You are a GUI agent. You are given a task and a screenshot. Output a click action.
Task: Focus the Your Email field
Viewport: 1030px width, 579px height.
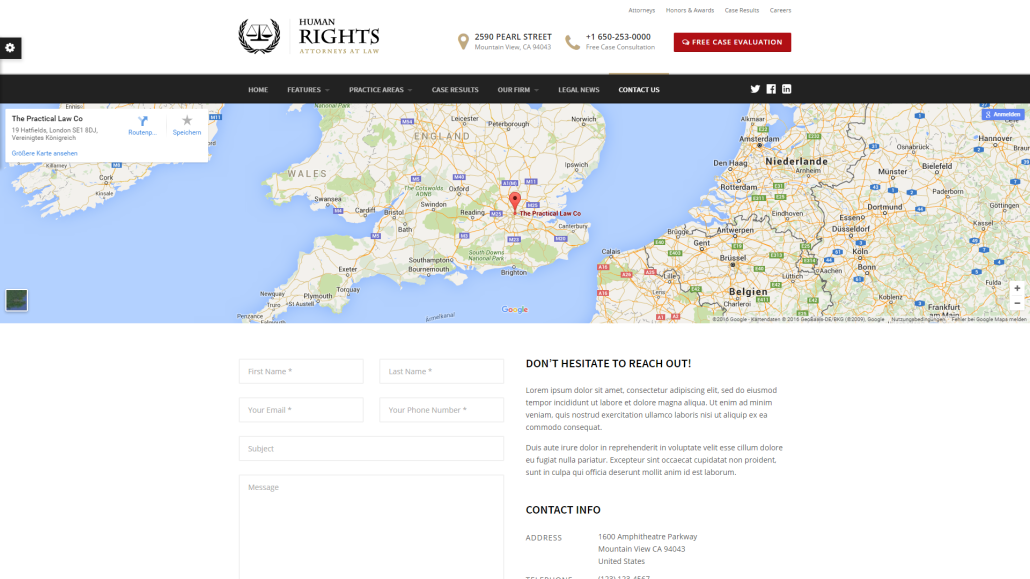(301, 410)
